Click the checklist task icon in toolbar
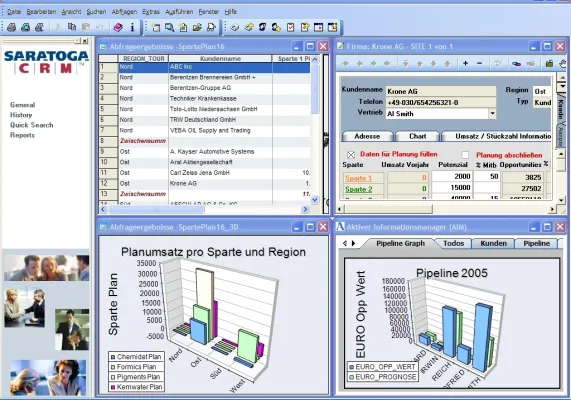Screen dimensions: 571x400 (x=291, y=27)
